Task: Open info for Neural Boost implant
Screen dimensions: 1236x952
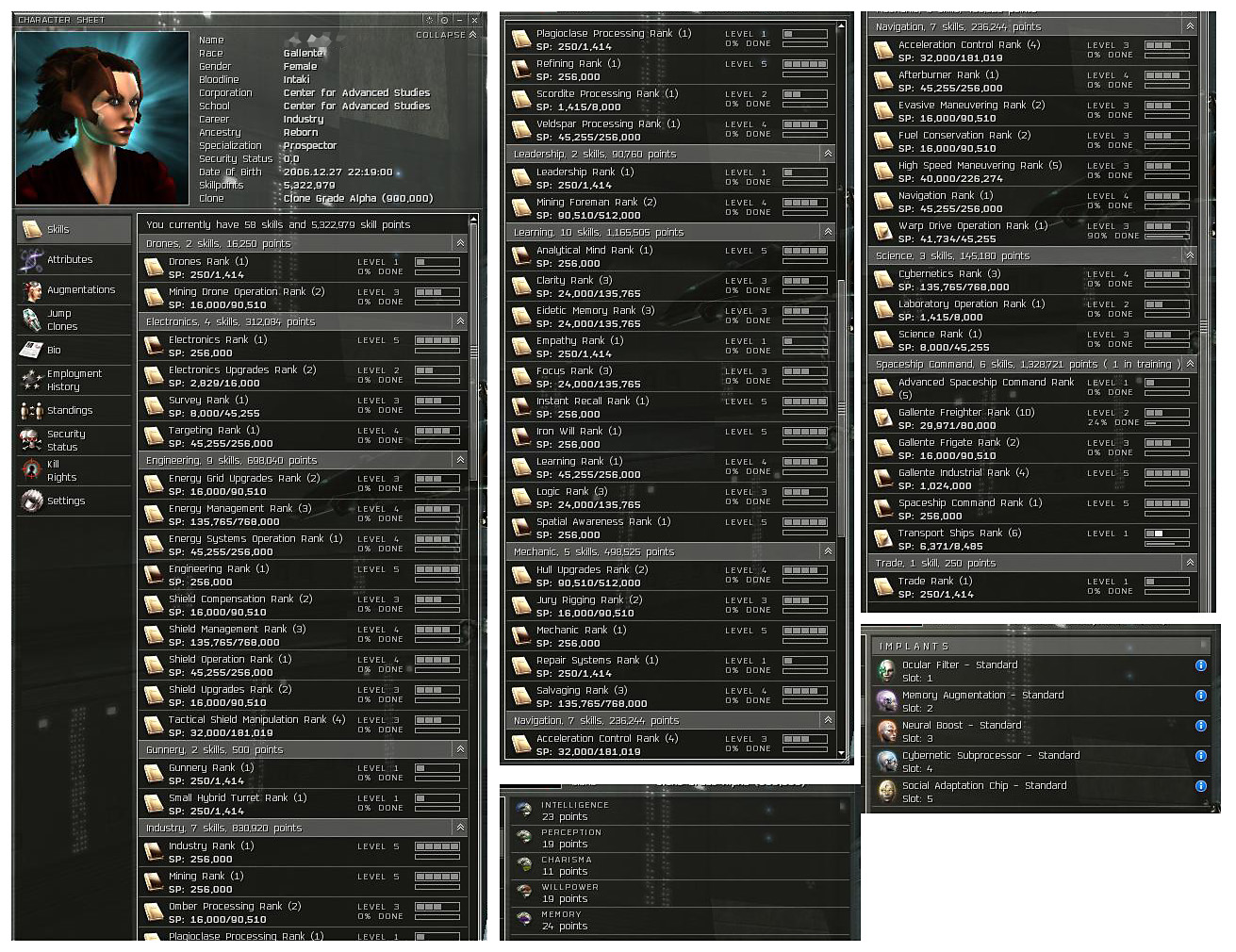Action: click(x=1200, y=726)
